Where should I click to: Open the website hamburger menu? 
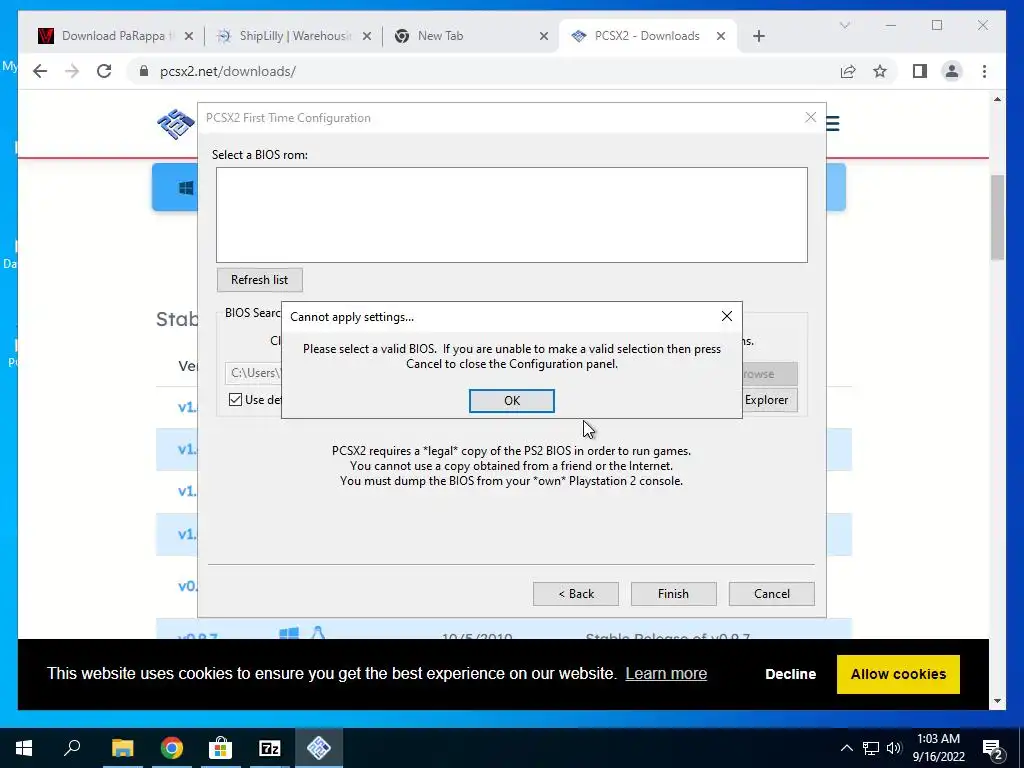(833, 123)
